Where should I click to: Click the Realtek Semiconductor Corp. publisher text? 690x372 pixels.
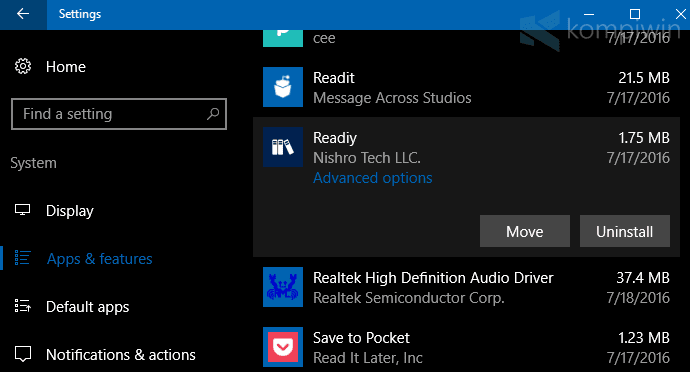409,298
